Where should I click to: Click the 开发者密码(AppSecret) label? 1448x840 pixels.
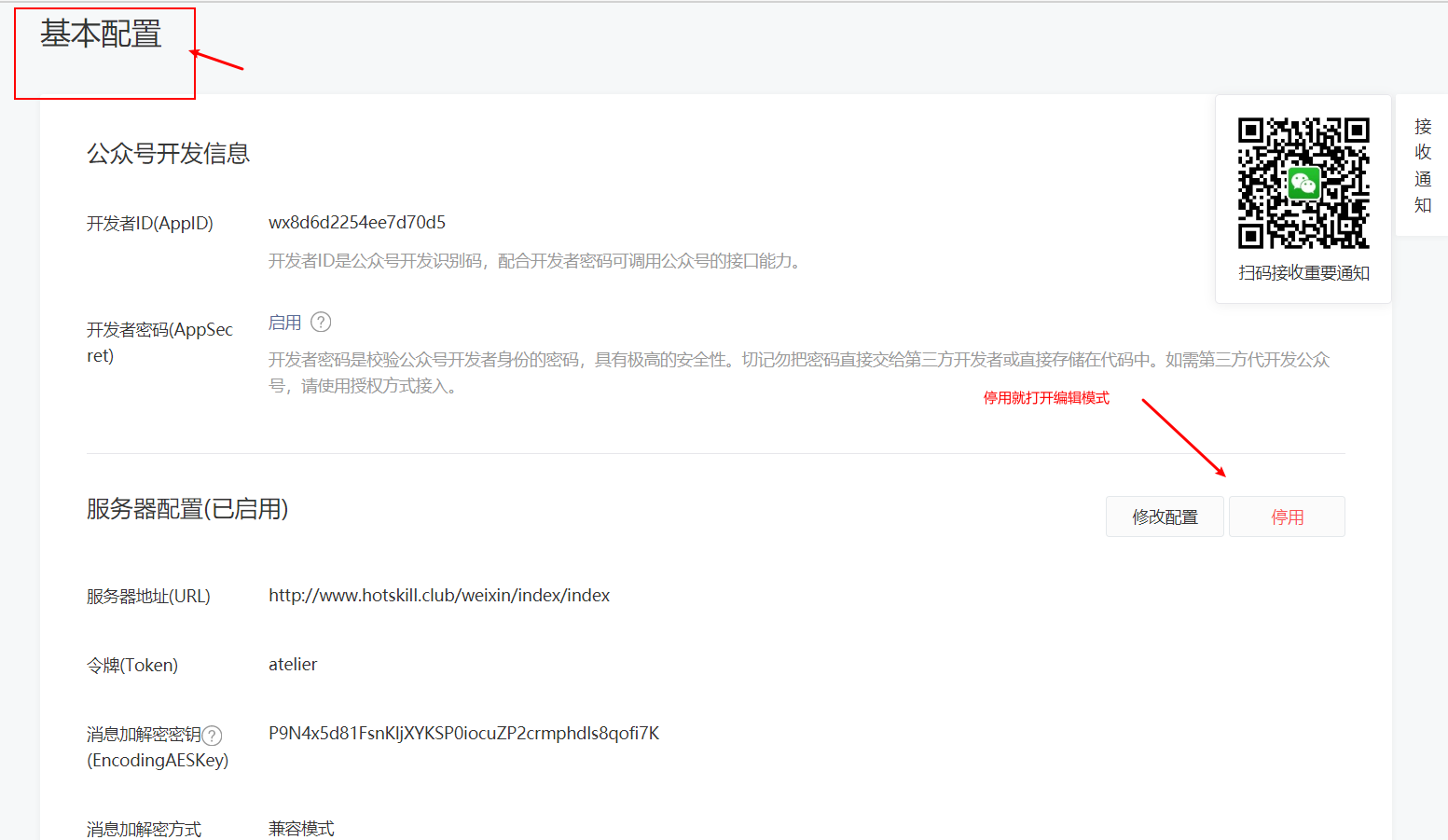coord(160,342)
